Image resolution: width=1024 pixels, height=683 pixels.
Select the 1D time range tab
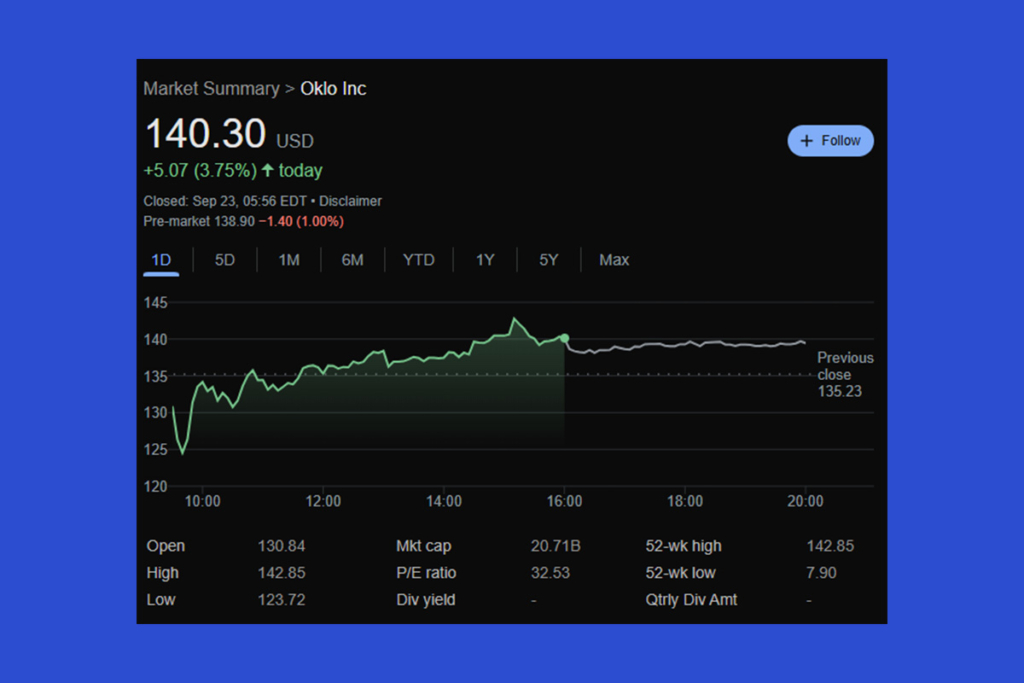(x=161, y=260)
